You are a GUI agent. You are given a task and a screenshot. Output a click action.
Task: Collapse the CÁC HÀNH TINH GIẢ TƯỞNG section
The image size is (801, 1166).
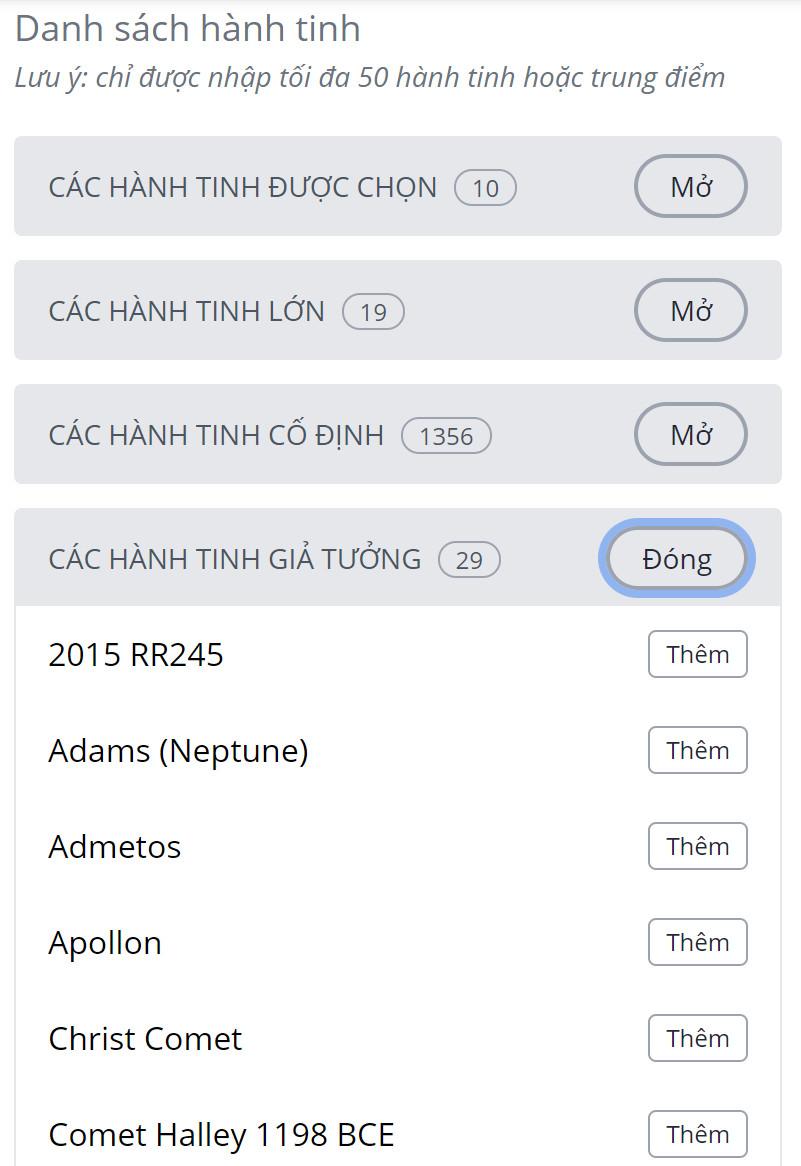pos(676,558)
